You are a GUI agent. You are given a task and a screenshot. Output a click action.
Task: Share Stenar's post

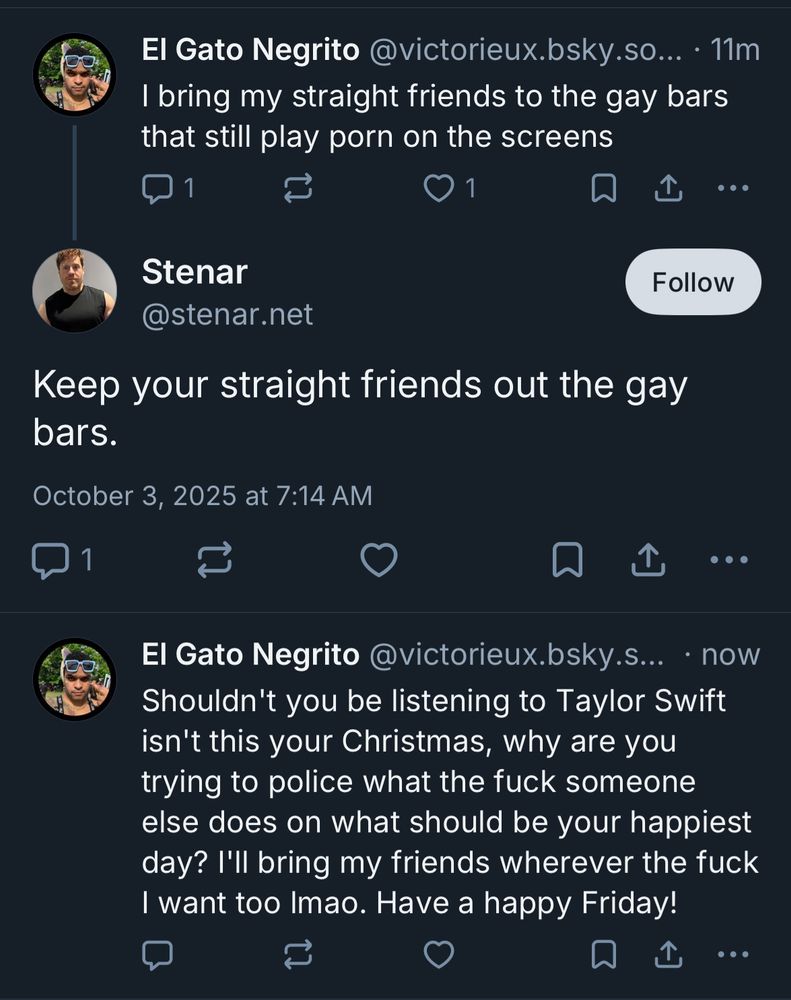click(648, 561)
